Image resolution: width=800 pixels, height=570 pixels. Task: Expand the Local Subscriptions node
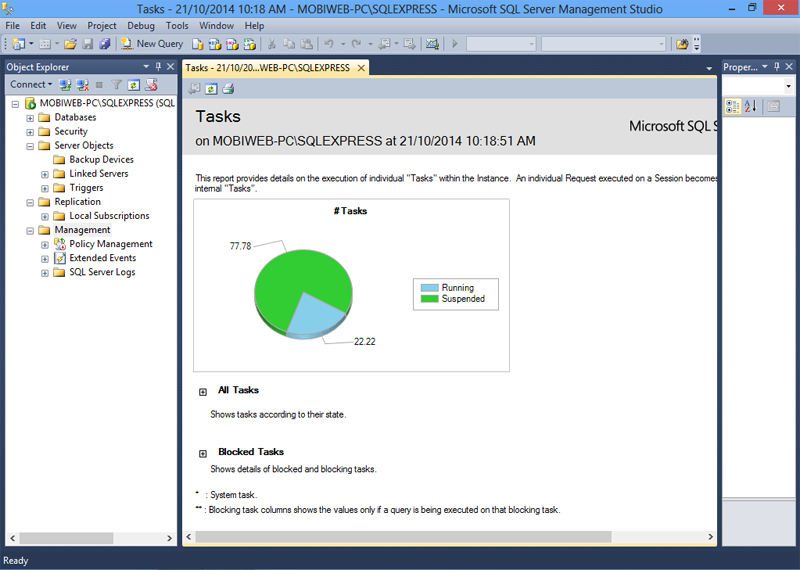[x=45, y=217]
